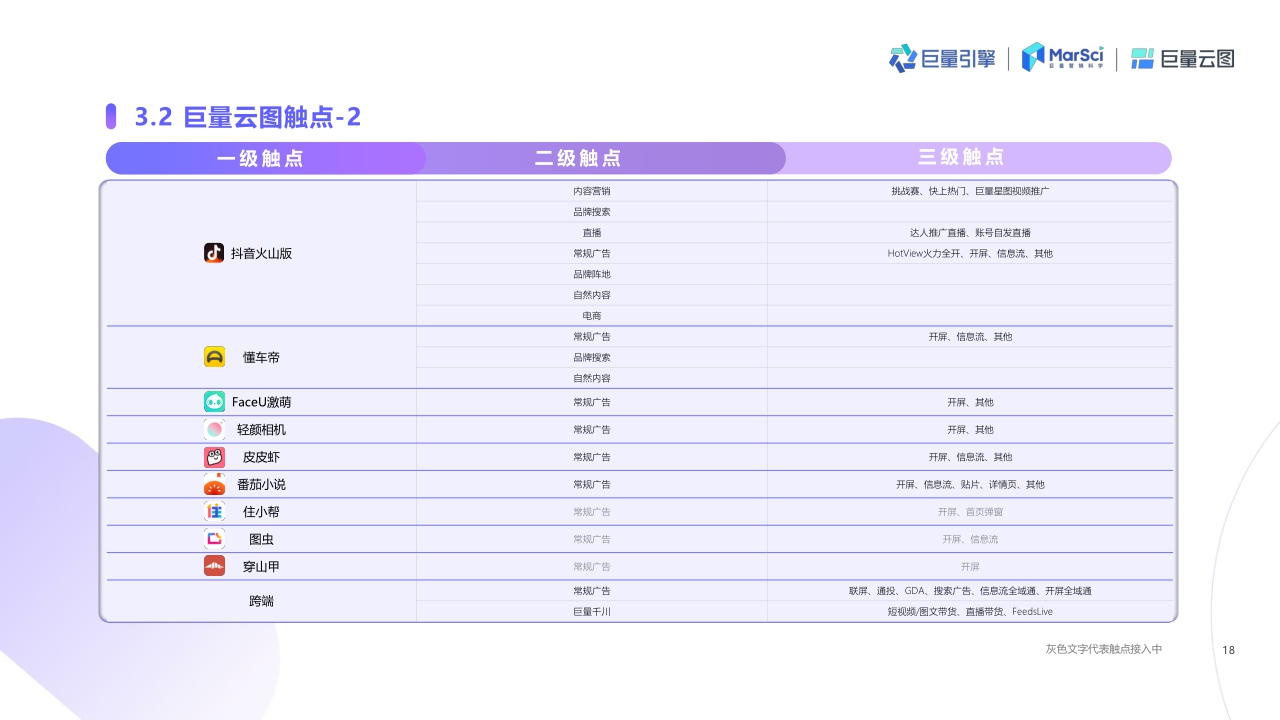Select the 懂车帝 car icon
The height and width of the screenshot is (720, 1280).
[214, 356]
